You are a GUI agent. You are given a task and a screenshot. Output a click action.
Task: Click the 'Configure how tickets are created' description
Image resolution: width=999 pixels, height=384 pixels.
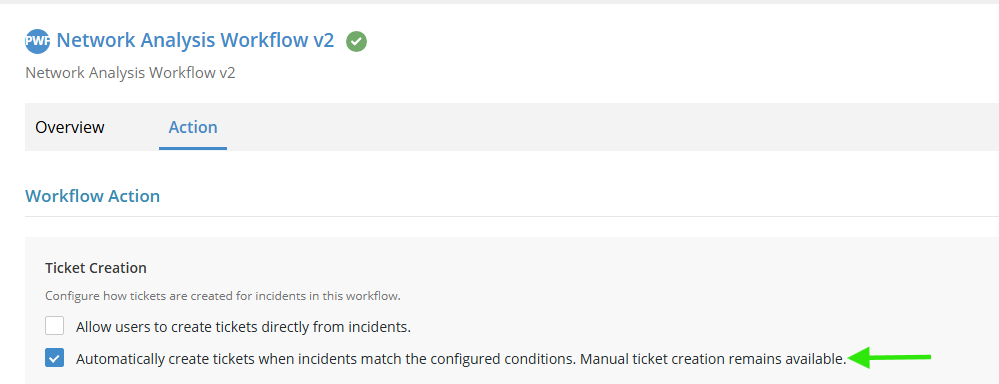point(222,296)
